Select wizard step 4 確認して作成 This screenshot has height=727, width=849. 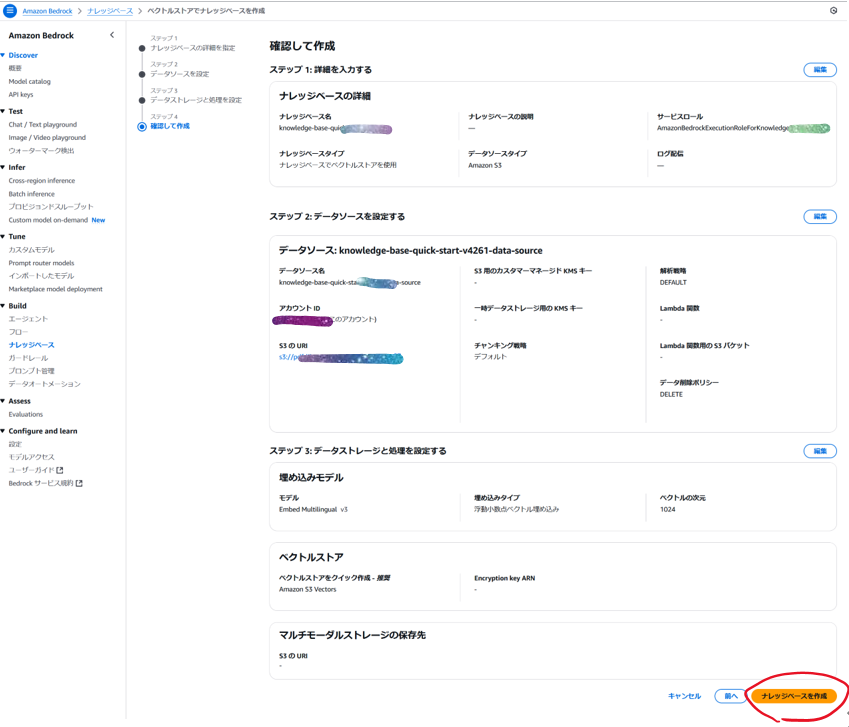click(170, 126)
